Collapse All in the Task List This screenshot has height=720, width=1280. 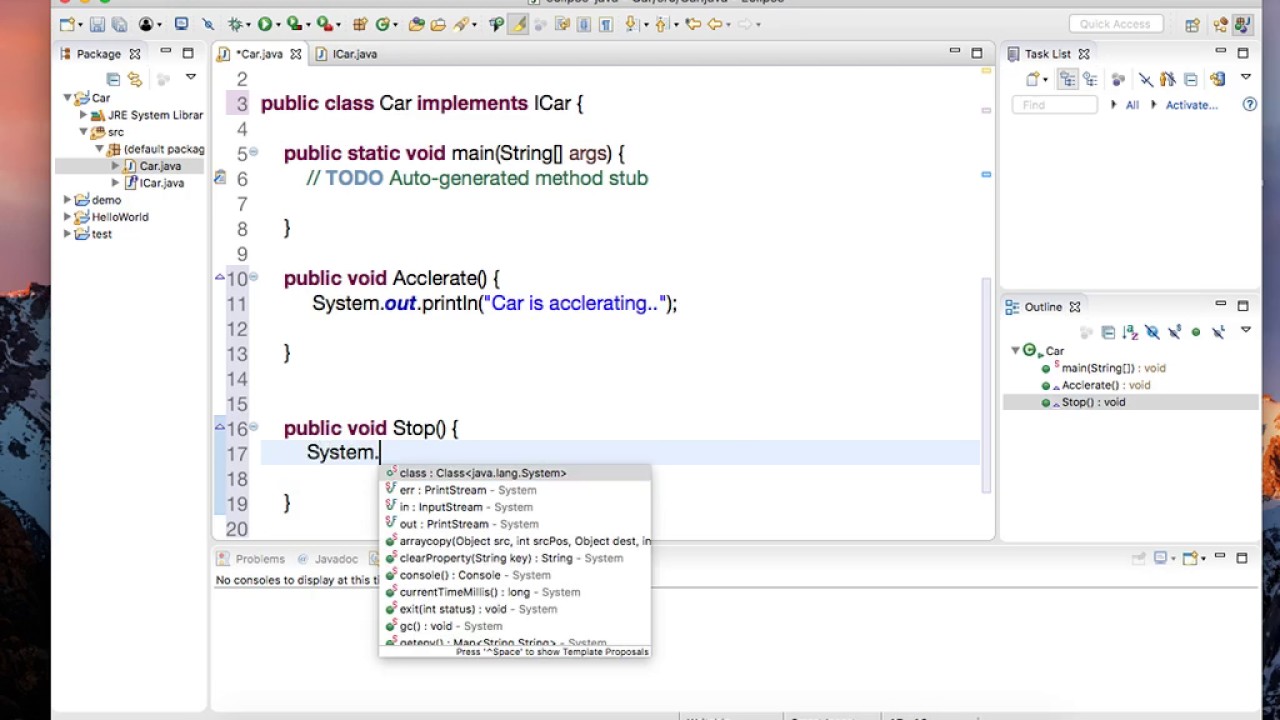coord(1190,79)
